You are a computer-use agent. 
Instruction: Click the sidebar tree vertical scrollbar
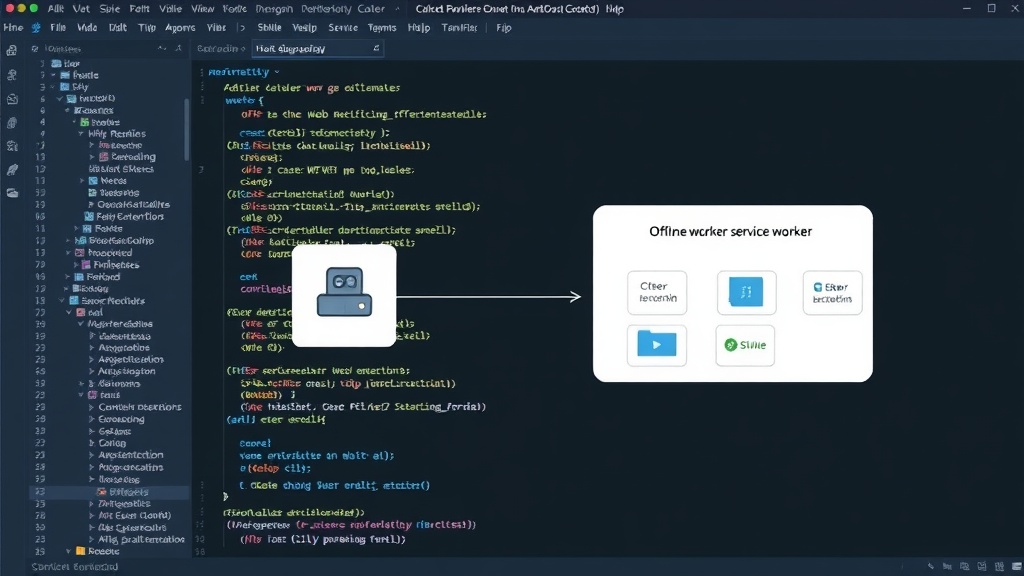click(x=187, y=129)
